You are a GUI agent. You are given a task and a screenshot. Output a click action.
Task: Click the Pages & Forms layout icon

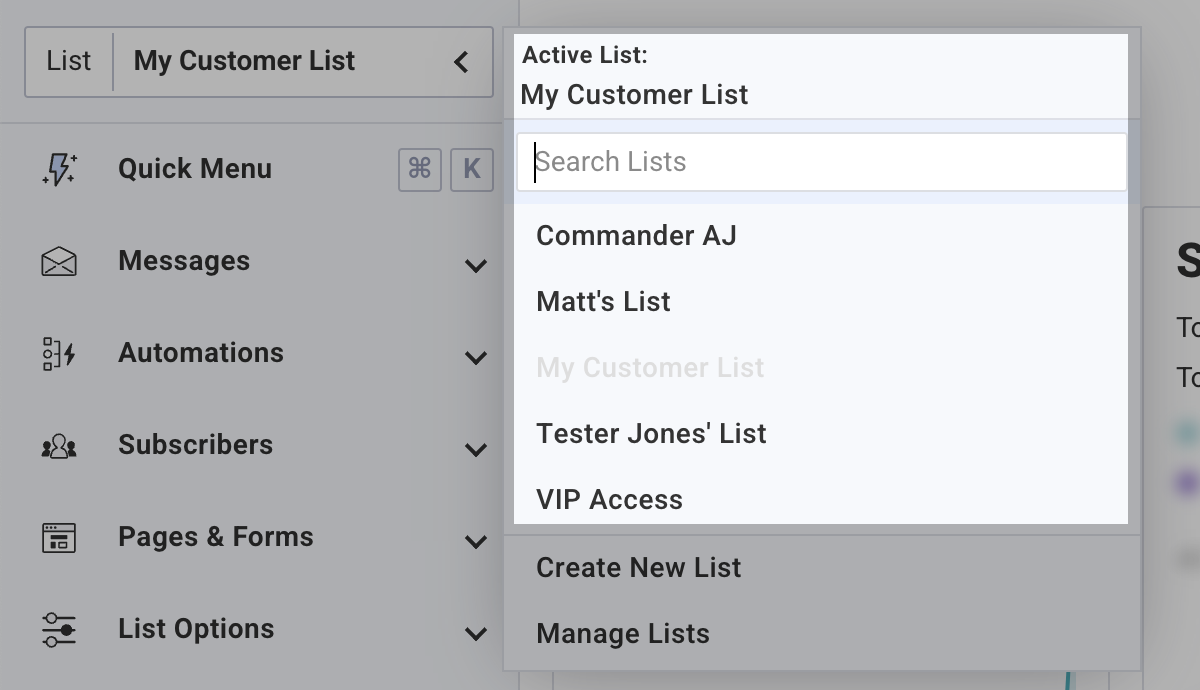(59, 538)
